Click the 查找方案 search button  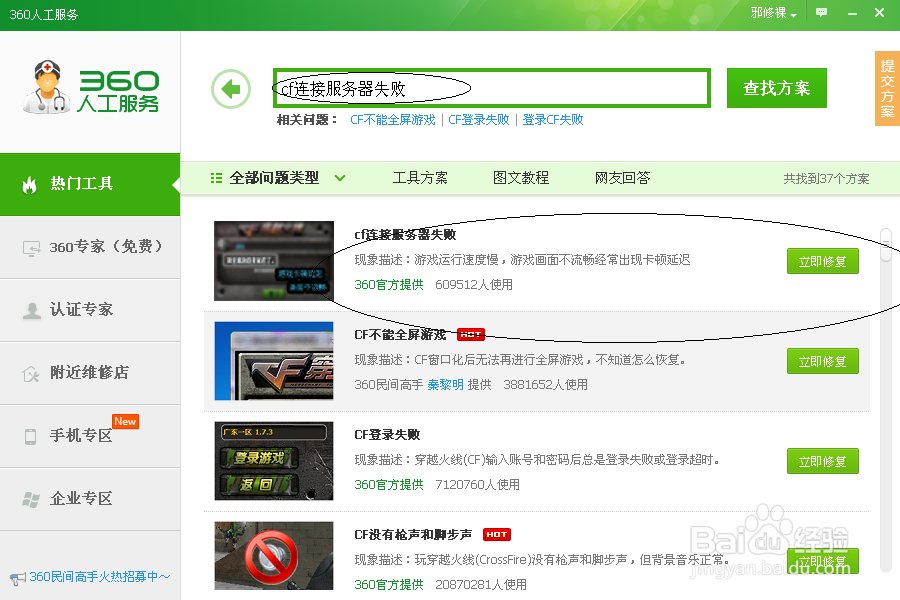(x=776, y=88)
